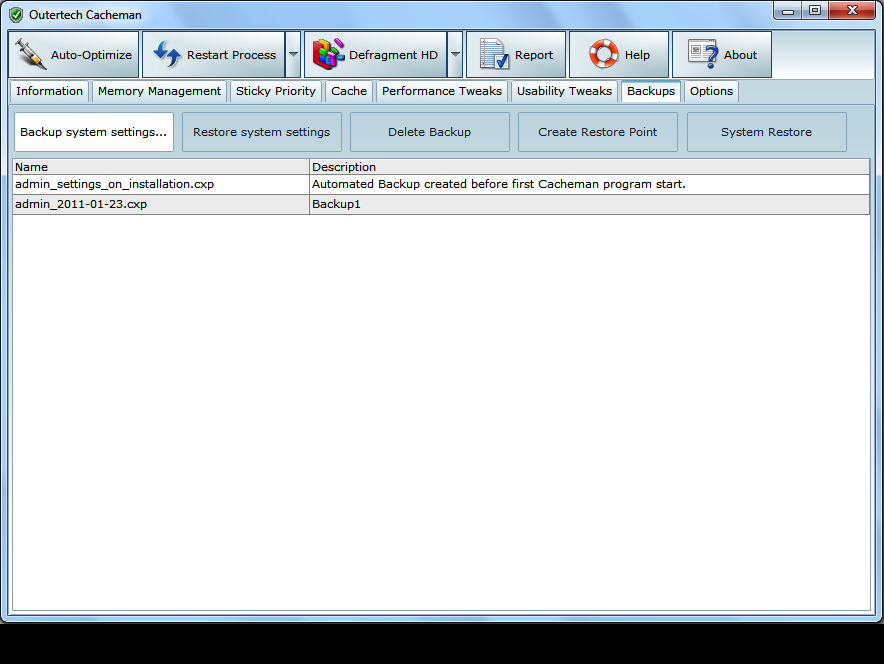Select admin_settings_on_installation.cxp backup entry
Image resolution: width=884 pixels, height=664 pixels.
tap(161, 184)
